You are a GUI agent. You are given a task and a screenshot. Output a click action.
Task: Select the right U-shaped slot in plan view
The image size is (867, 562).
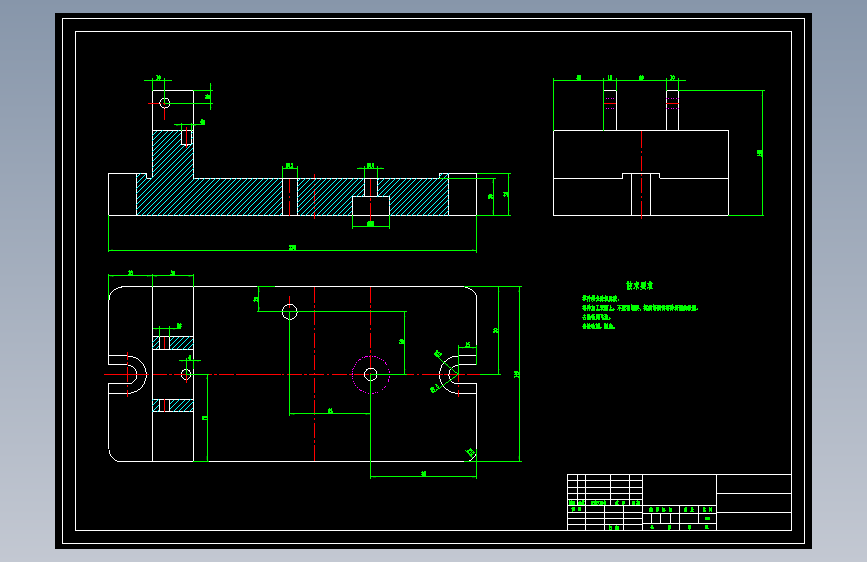[458, 374]
